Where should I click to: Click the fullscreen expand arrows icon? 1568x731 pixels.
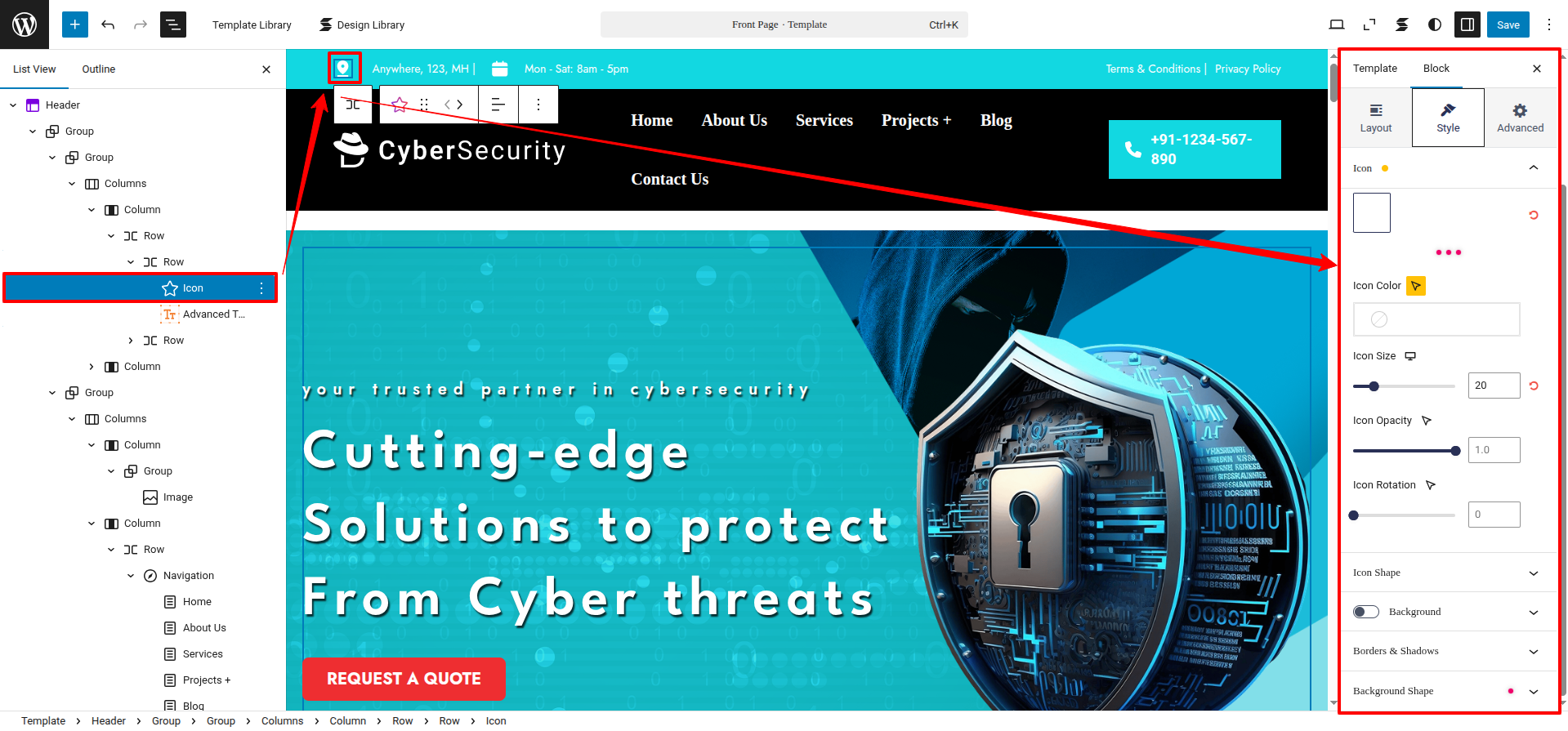[1369, 25]
